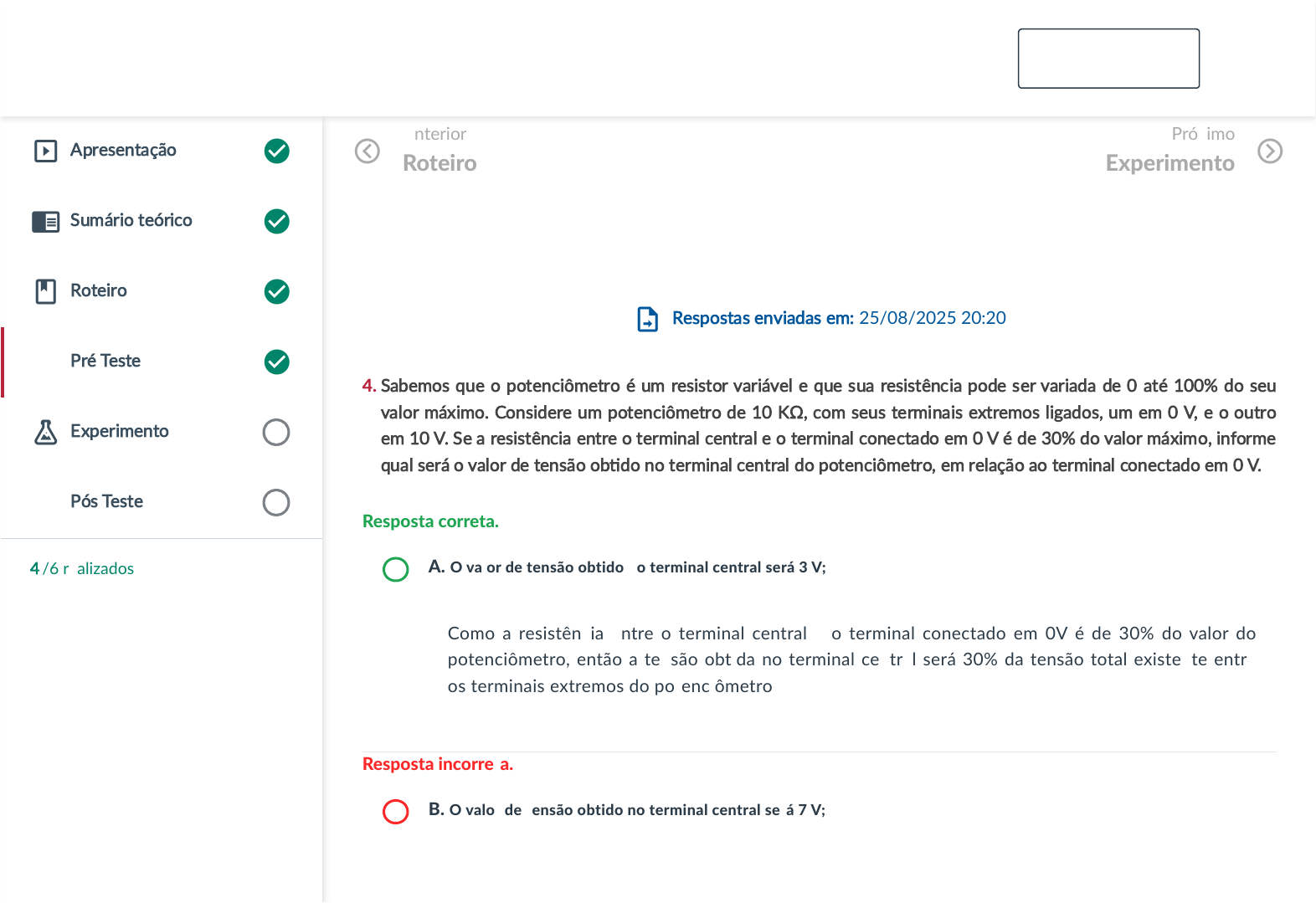Image resolution: width=1316 pixels, height=903 pixels.
Task: Open the Pós Teste menu item
Action: click(x=106, y=501)
